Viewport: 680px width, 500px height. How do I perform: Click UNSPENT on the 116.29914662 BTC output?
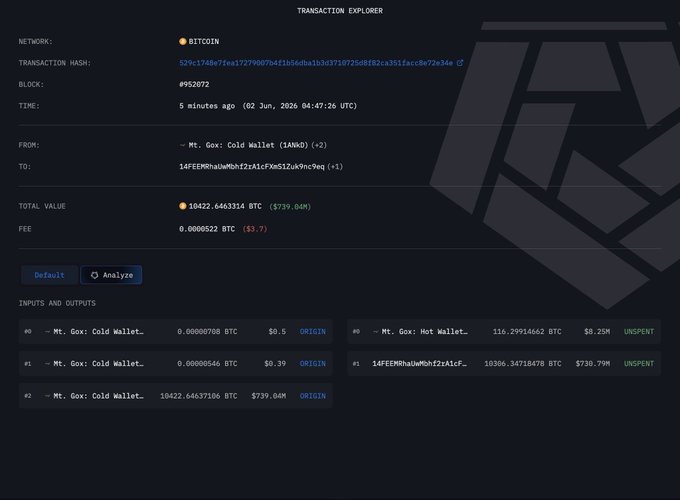(639, 331)
